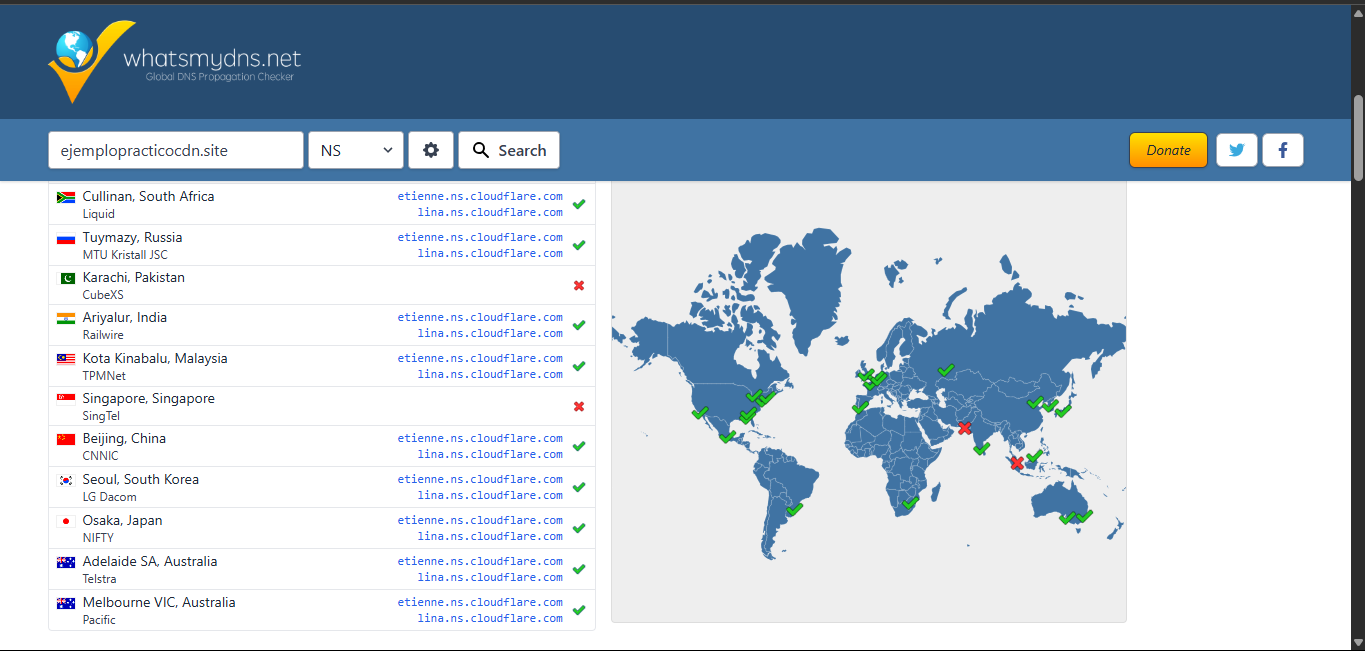
Task: Click the South Africa flag icon
Action: point(66,197)
